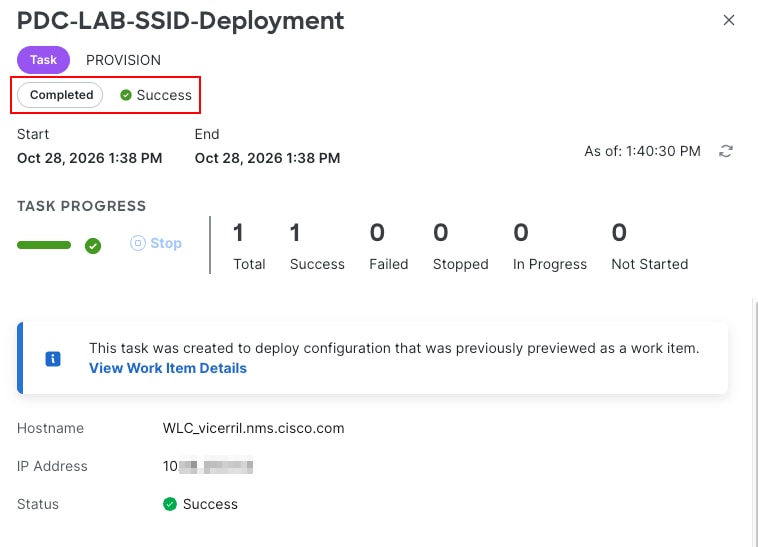This screenshot has height=547, width=758.
Task: Click the top Success status beside Completed
Action: pos(156,95)
